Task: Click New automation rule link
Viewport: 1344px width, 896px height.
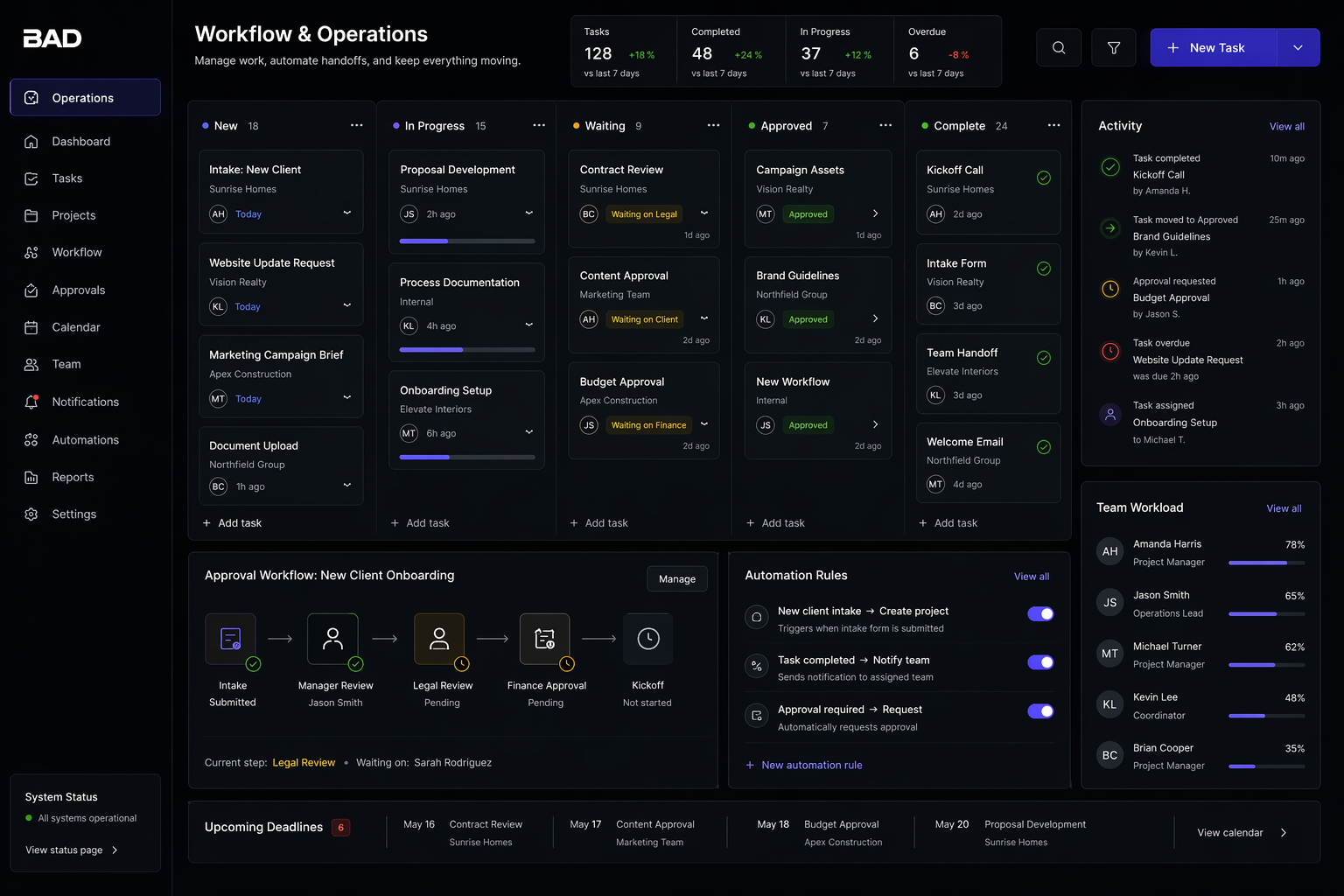Action: coord(804,765)
